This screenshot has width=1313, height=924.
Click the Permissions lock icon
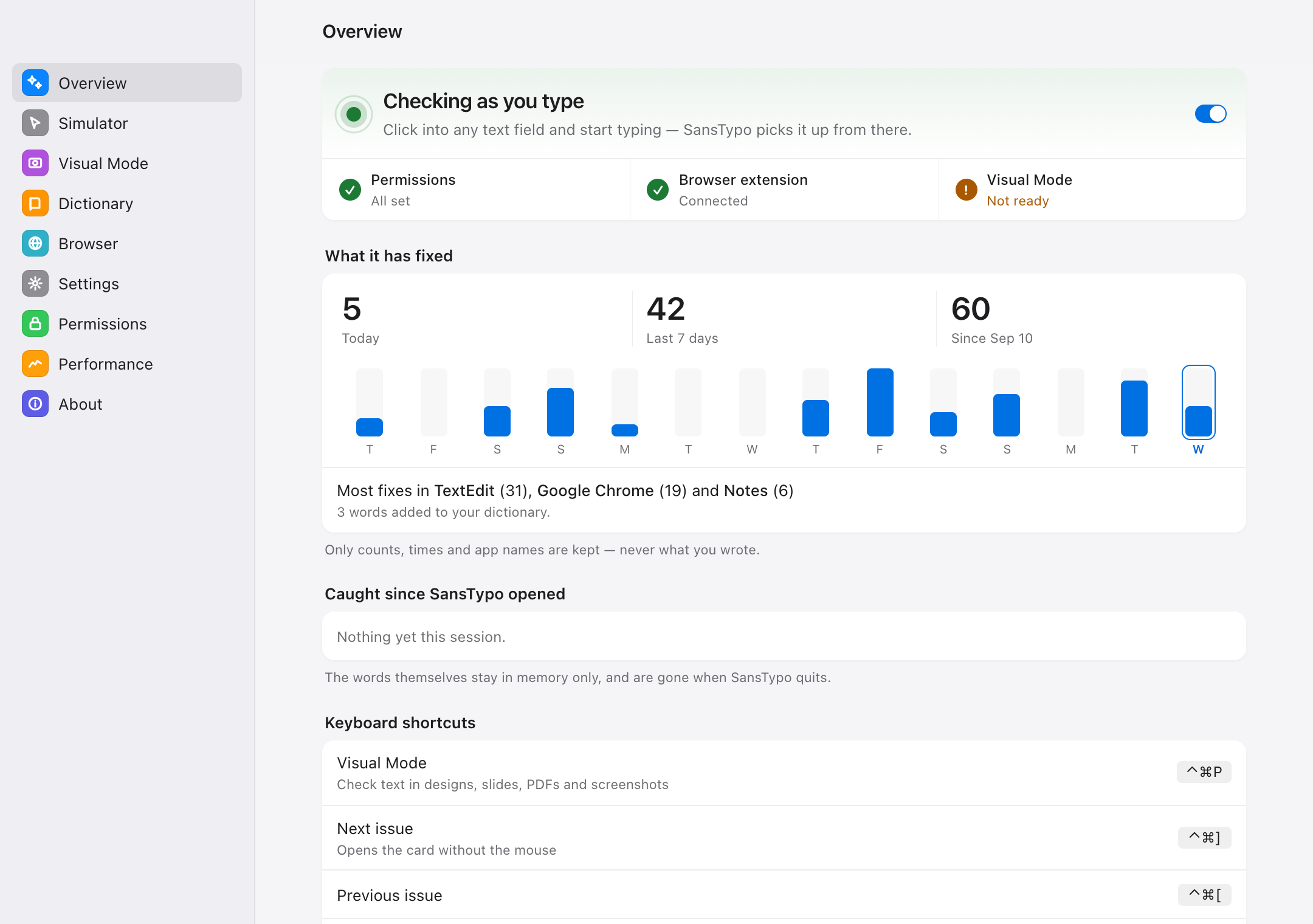[x=35, y=323]
